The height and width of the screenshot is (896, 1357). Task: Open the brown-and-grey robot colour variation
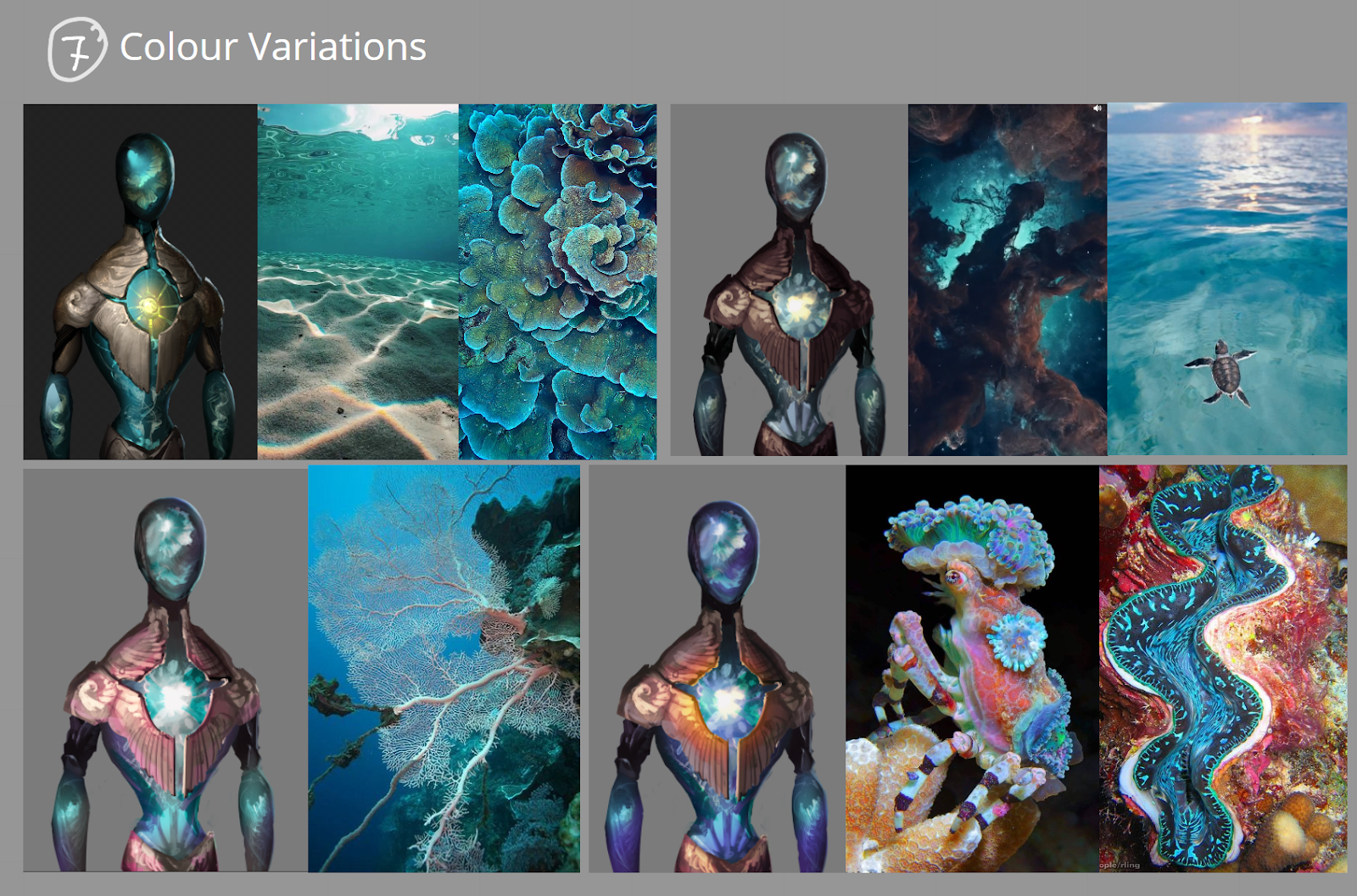coord(789,280)
